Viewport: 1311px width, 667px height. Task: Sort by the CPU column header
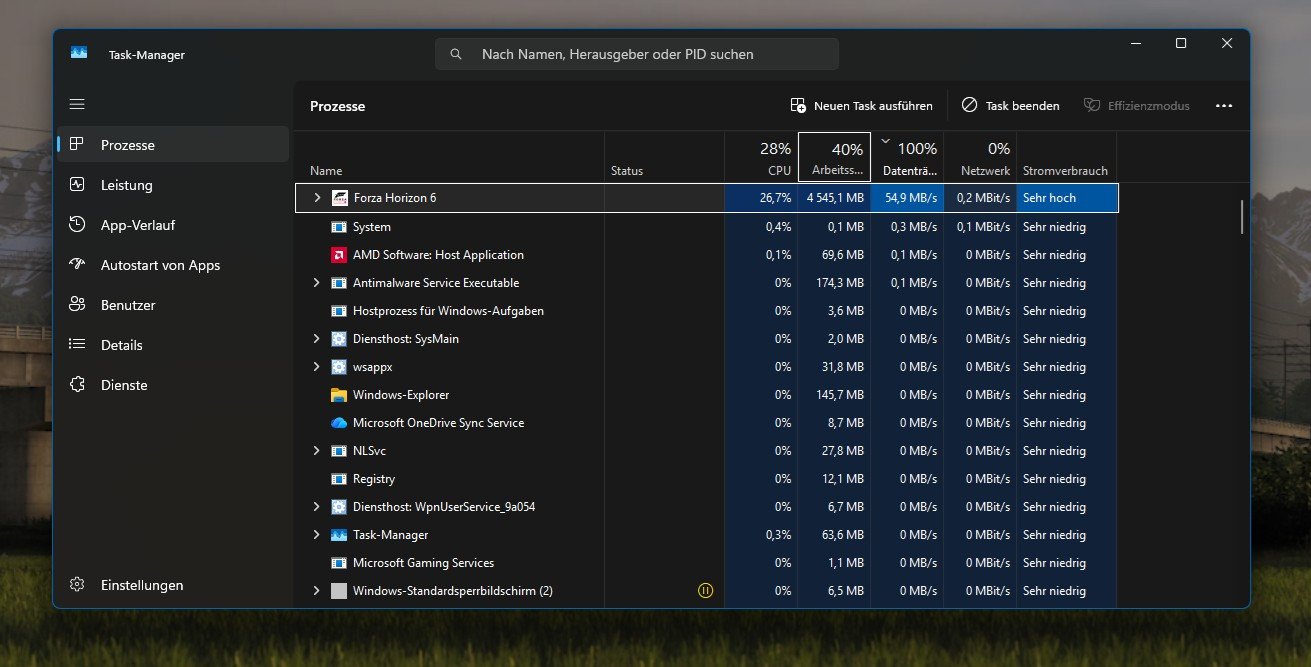point(761,157)
